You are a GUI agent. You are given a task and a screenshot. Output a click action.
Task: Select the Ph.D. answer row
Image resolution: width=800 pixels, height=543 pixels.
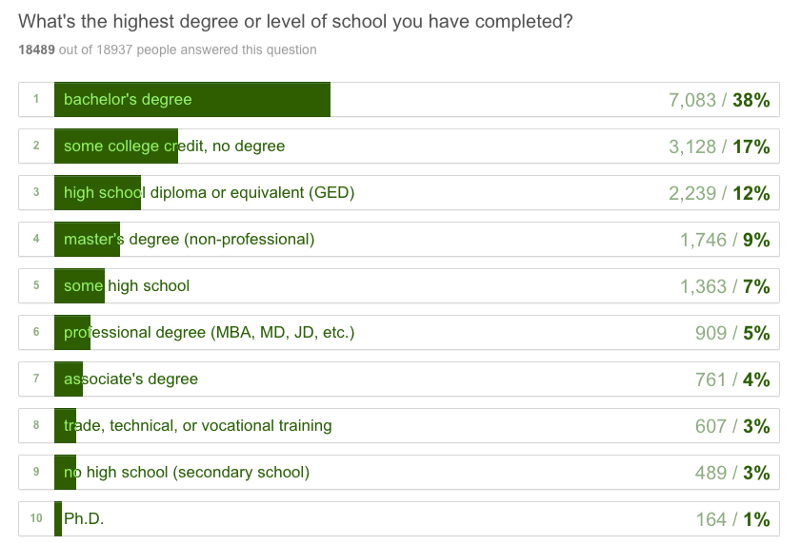pyautogui.click(x=400, y=519)
